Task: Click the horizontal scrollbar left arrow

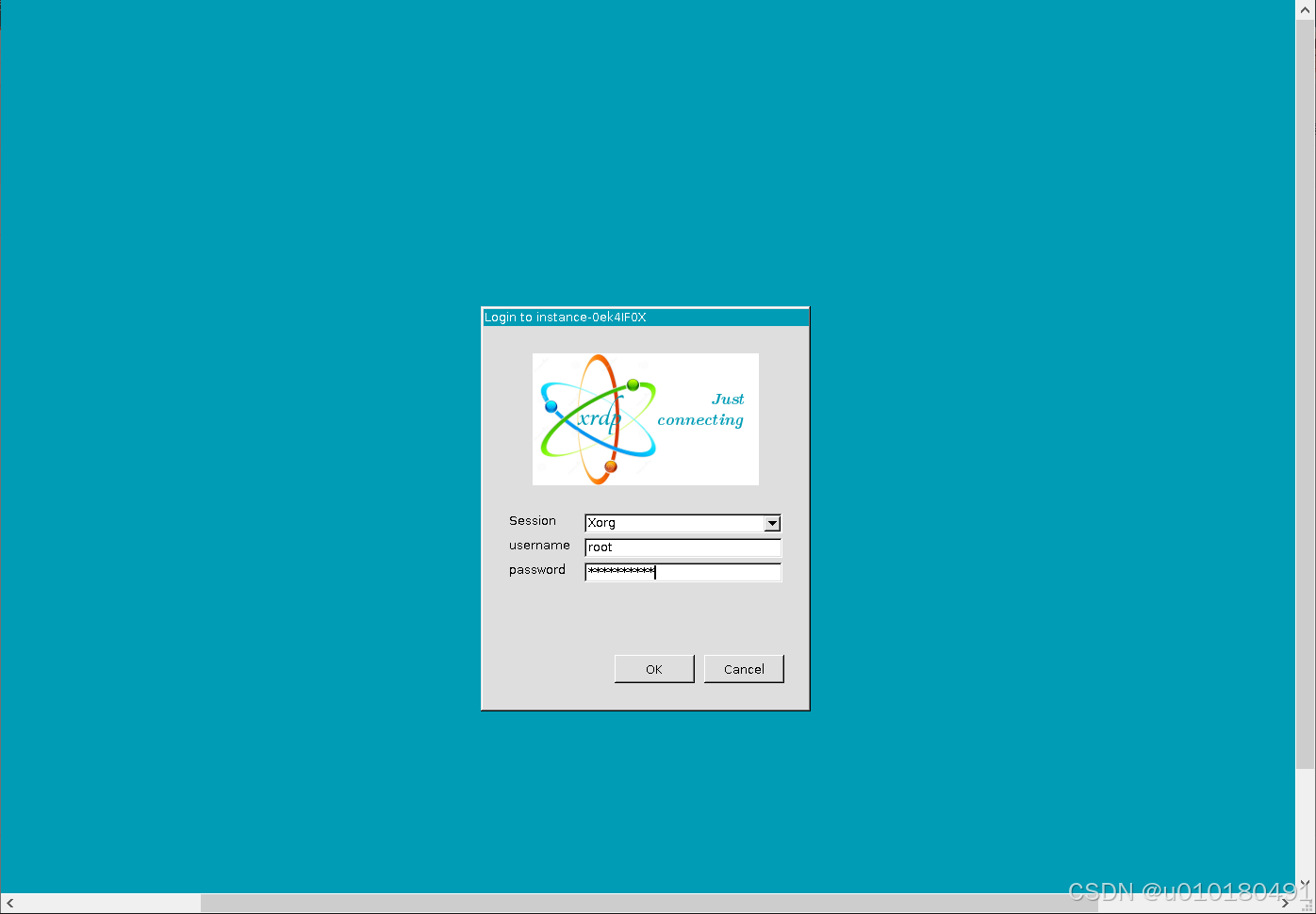Action: pos(9,903)
